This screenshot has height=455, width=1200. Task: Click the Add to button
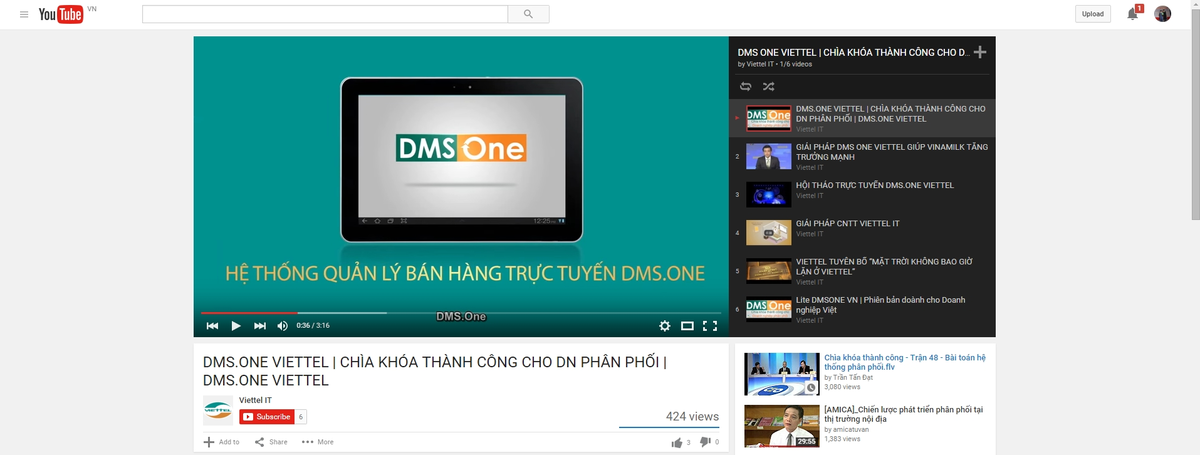tap(221, 442)
